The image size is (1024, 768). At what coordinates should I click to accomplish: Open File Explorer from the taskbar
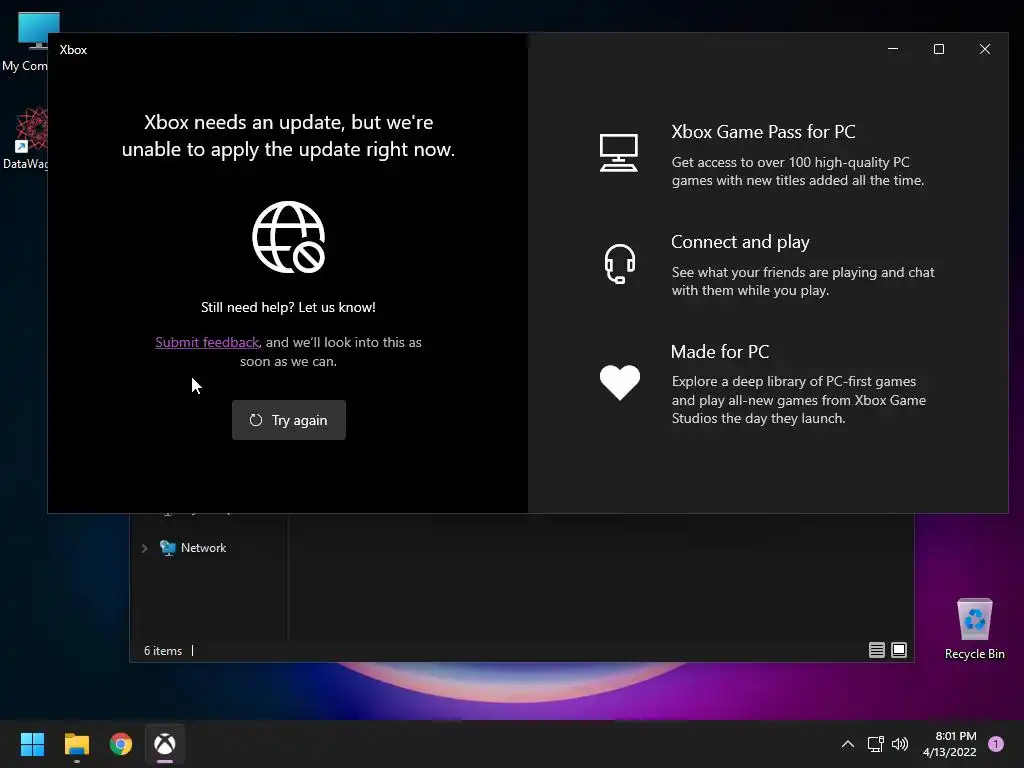coord(76,744)
